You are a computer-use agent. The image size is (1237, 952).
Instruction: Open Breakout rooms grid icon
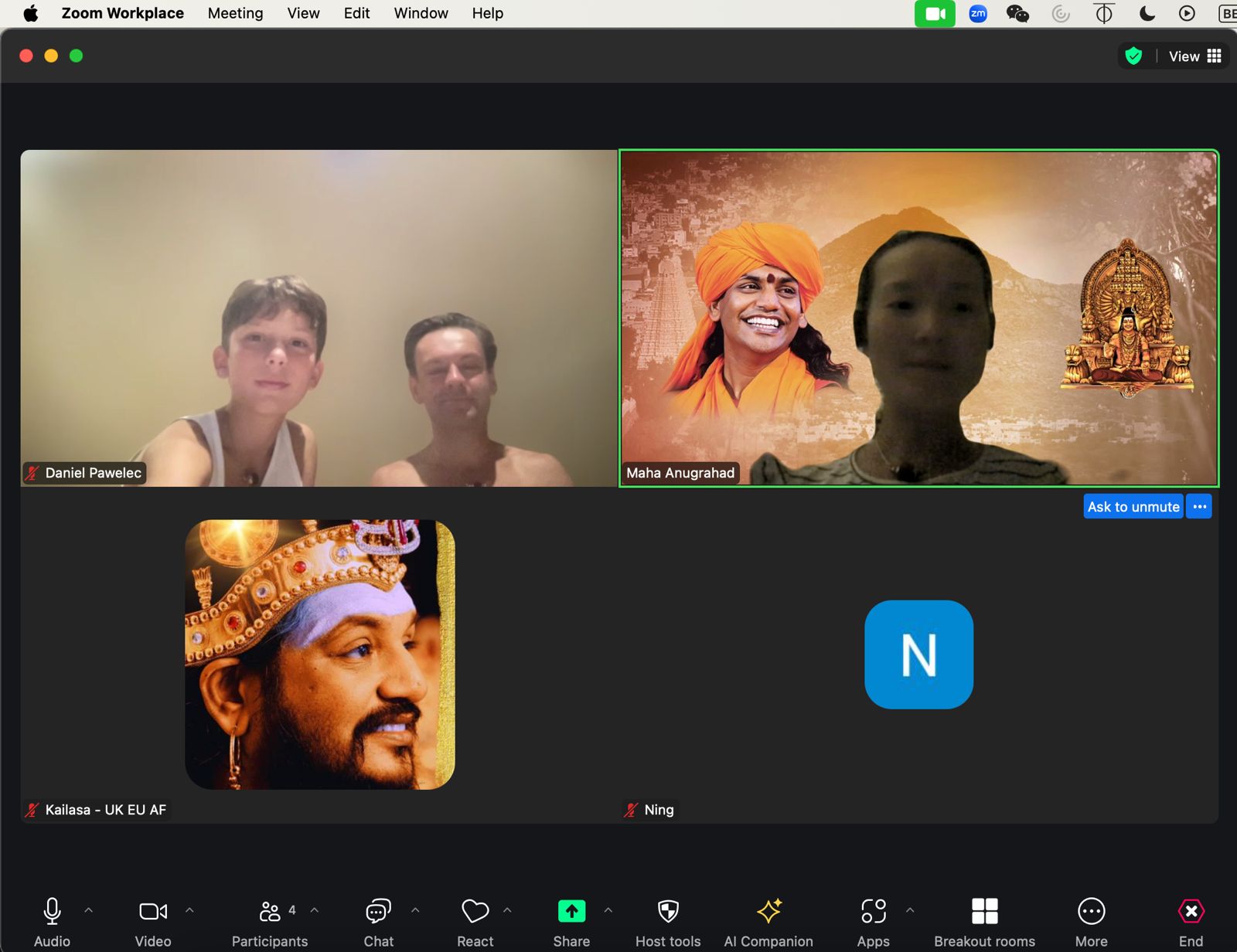click(x=984, y=912)
